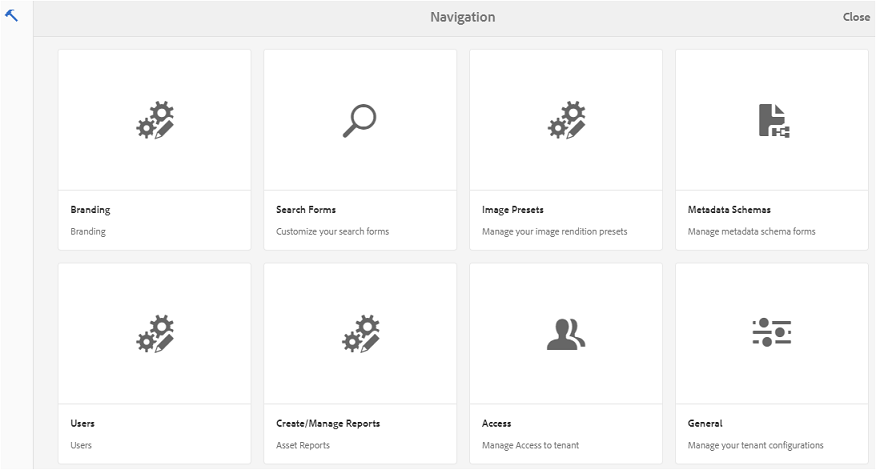Click the Users card label
Screen dimensions: 876x470
point(83,423)
